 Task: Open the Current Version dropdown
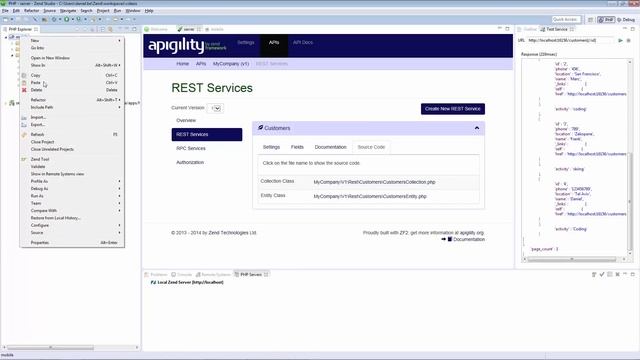tap(216, 108)
